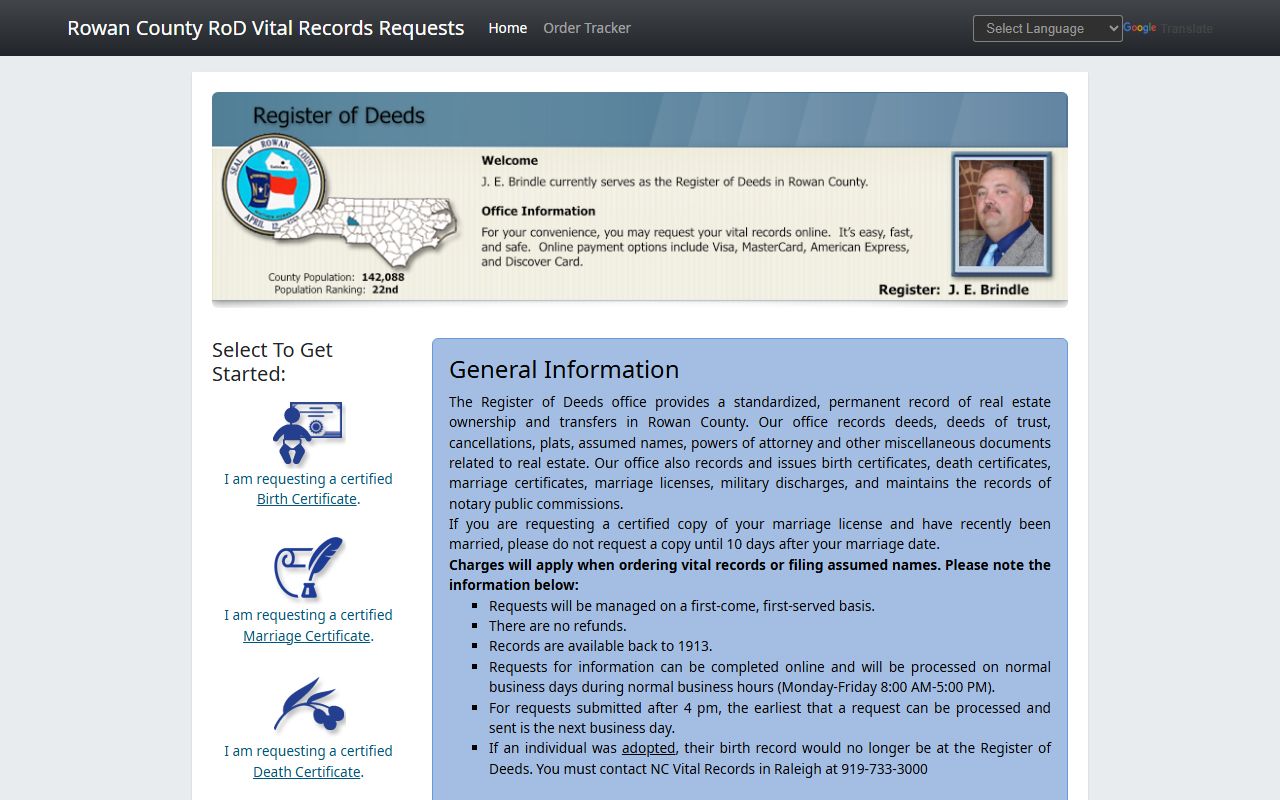Screen dimensions: 1280x800
Task: Click the 'Office Information' subheading
Action: point(538,211)
